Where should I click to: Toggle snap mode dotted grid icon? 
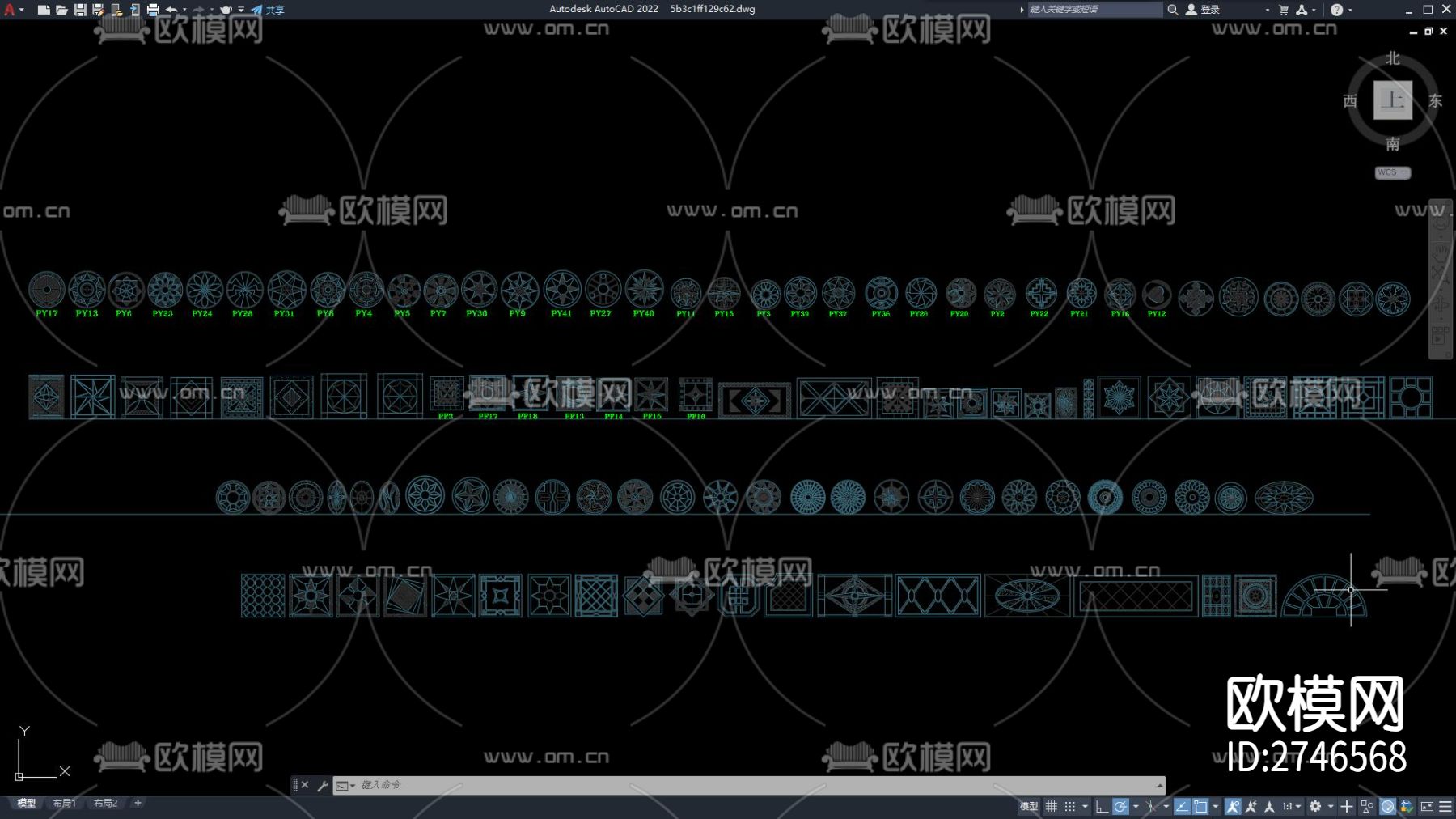click(1070, 806)
